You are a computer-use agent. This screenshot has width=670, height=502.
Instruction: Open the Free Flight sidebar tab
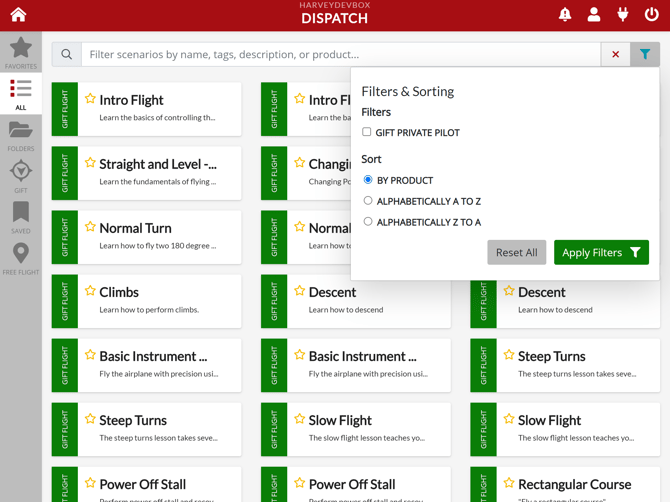(21, 259)
